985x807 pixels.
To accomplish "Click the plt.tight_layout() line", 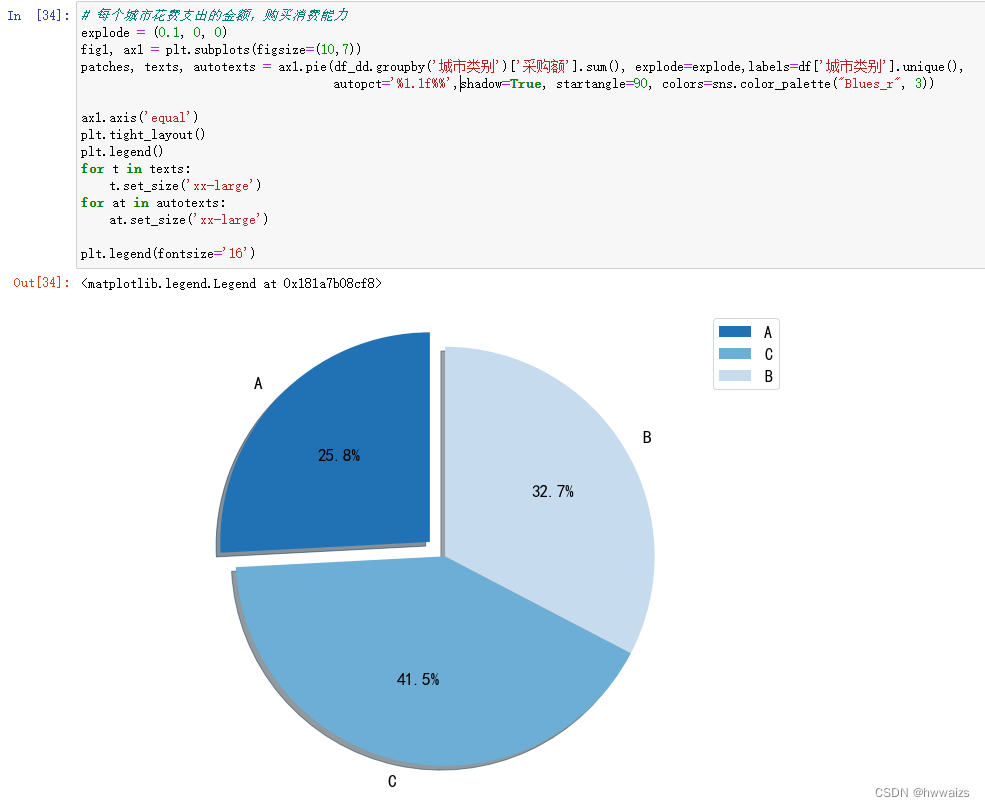I will (x=143, y=134).
